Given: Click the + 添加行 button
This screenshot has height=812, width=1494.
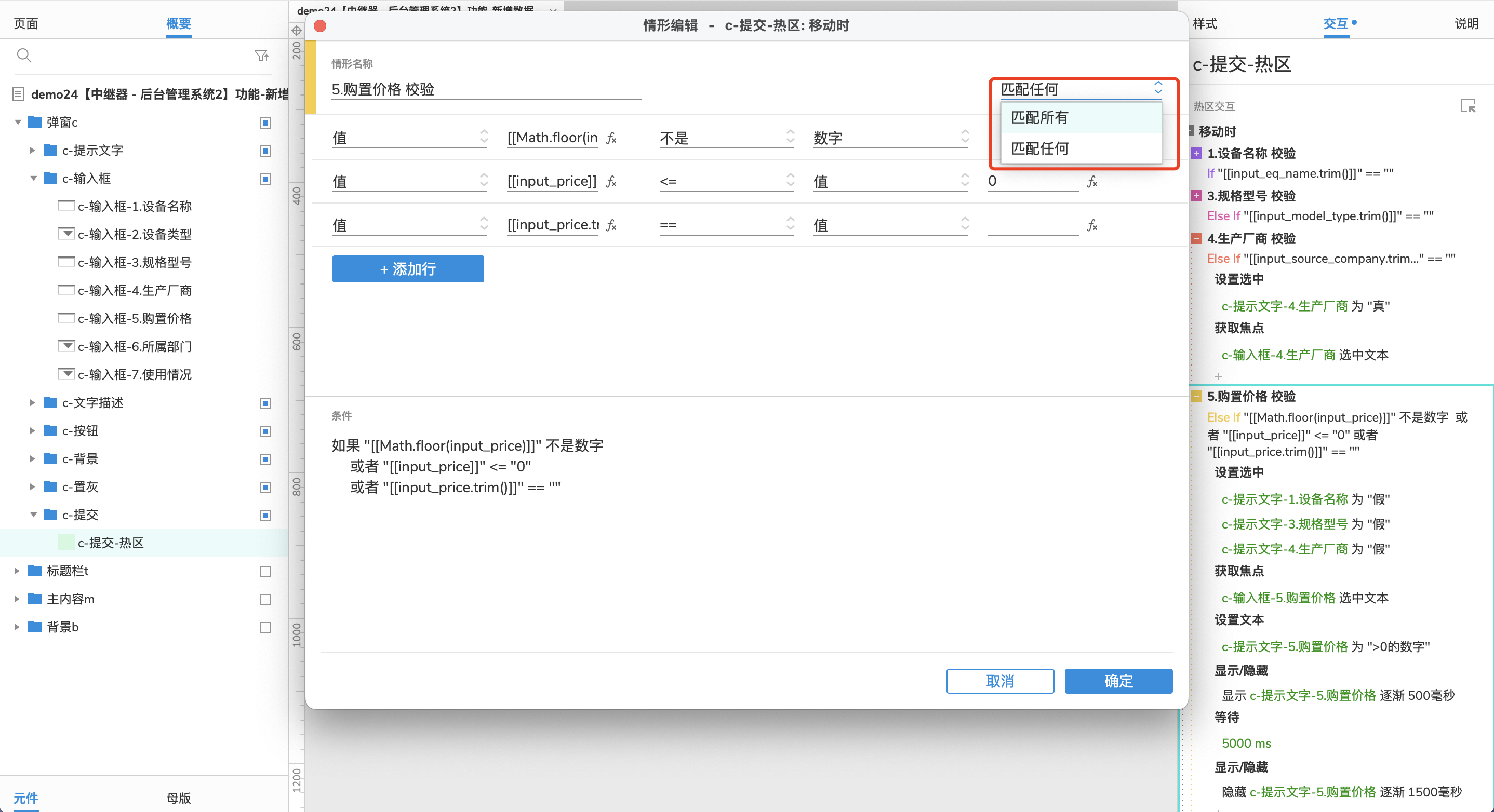Looking at the screenshot, I should pos(408,269).
